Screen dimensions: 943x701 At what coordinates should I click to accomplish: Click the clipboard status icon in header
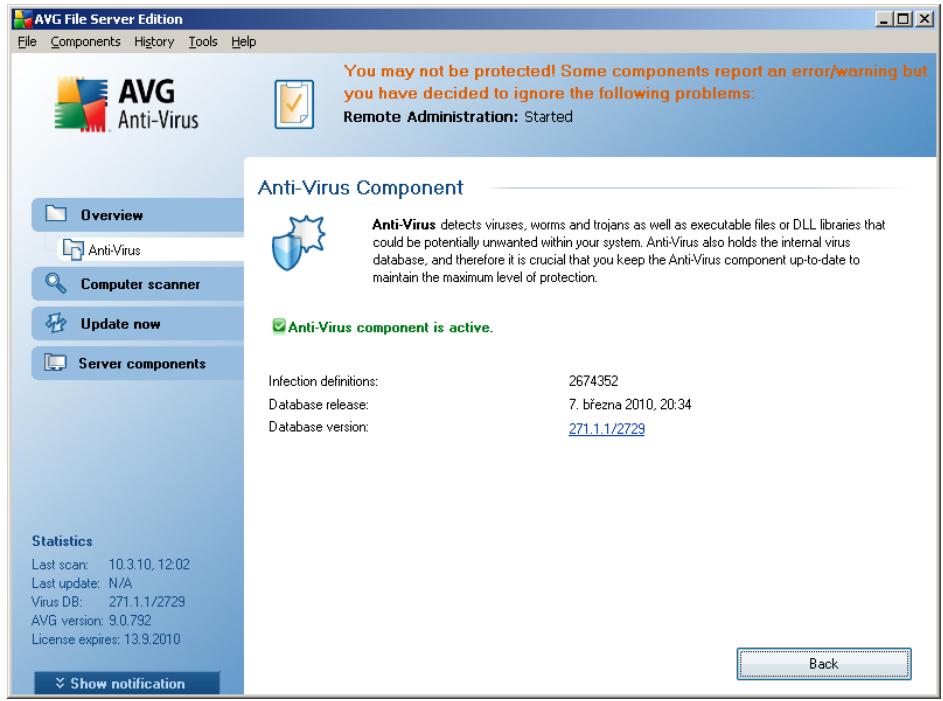click(294, 104)
